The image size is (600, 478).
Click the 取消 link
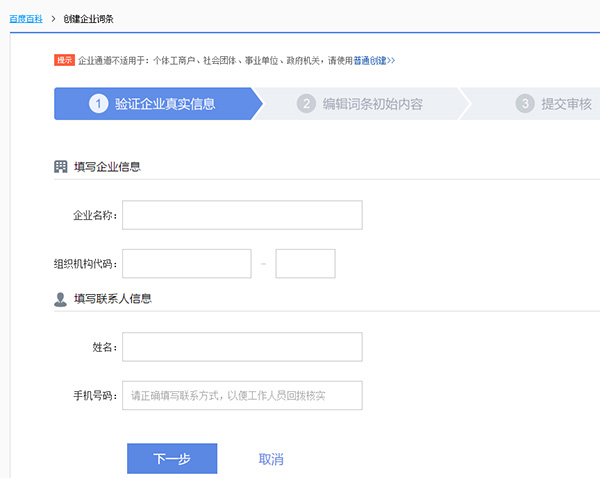pyautogui.click(x=271, y=459)
